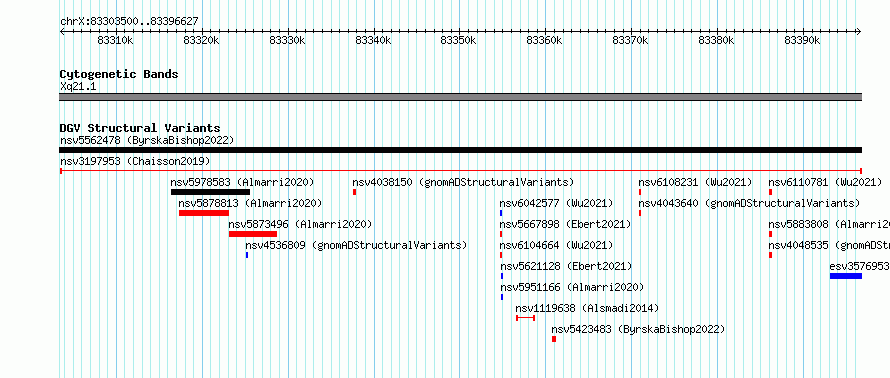The image size is (890, 378).
Task: Click the red mark under nsv6110781
Action: tap(770, 192)
